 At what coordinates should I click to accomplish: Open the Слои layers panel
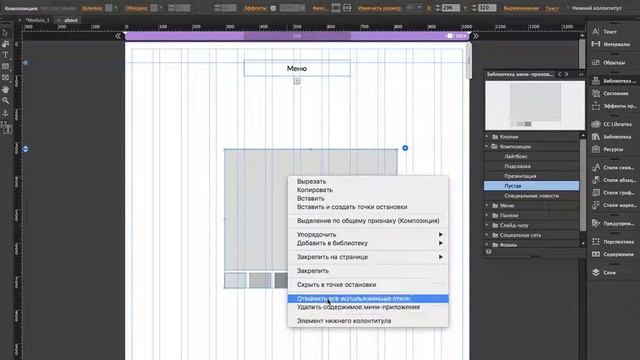click(604, 273)
